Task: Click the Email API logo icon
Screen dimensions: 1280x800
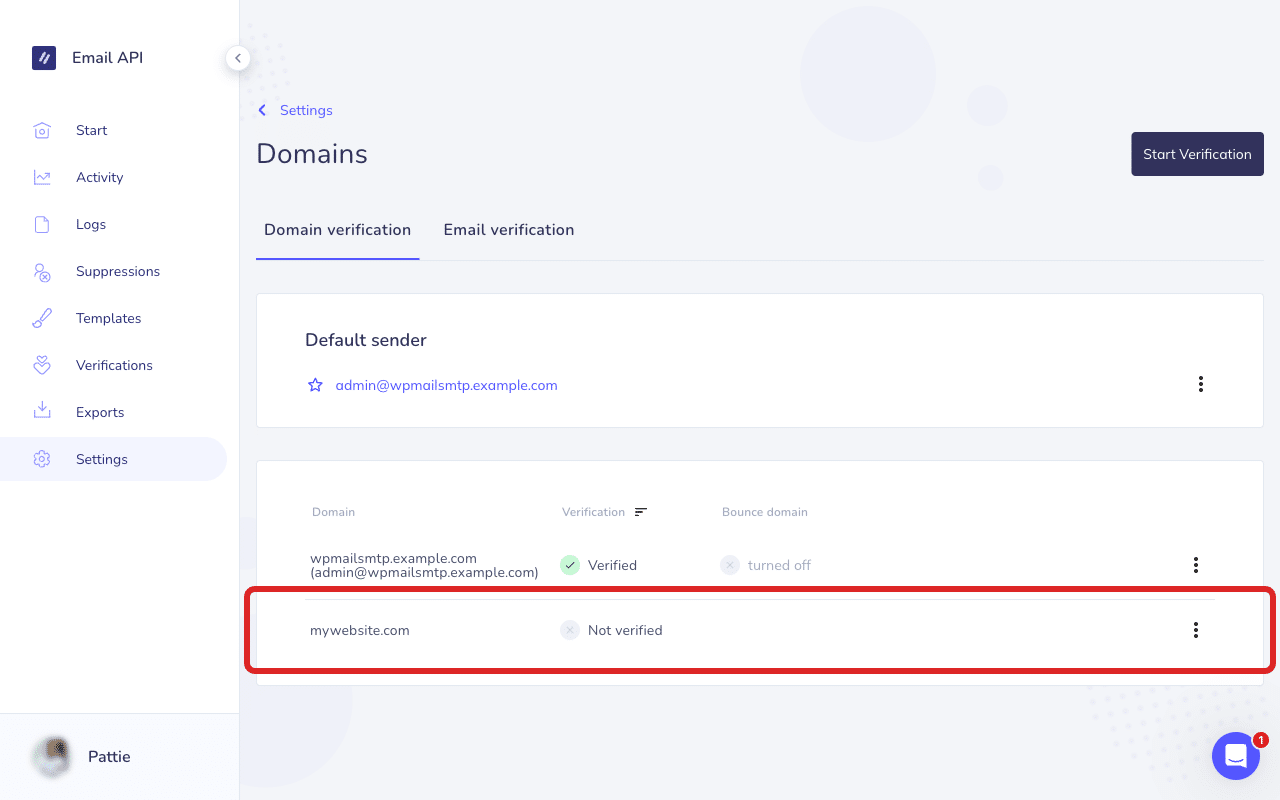Action: (43, 58)
